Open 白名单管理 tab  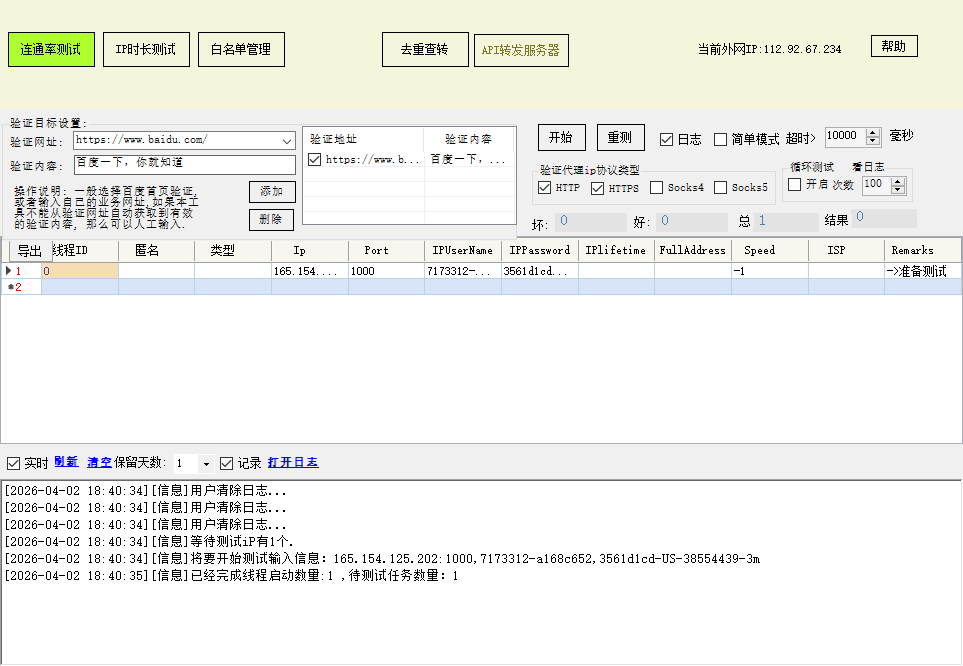pyautogui.click(x=241, y=49)
